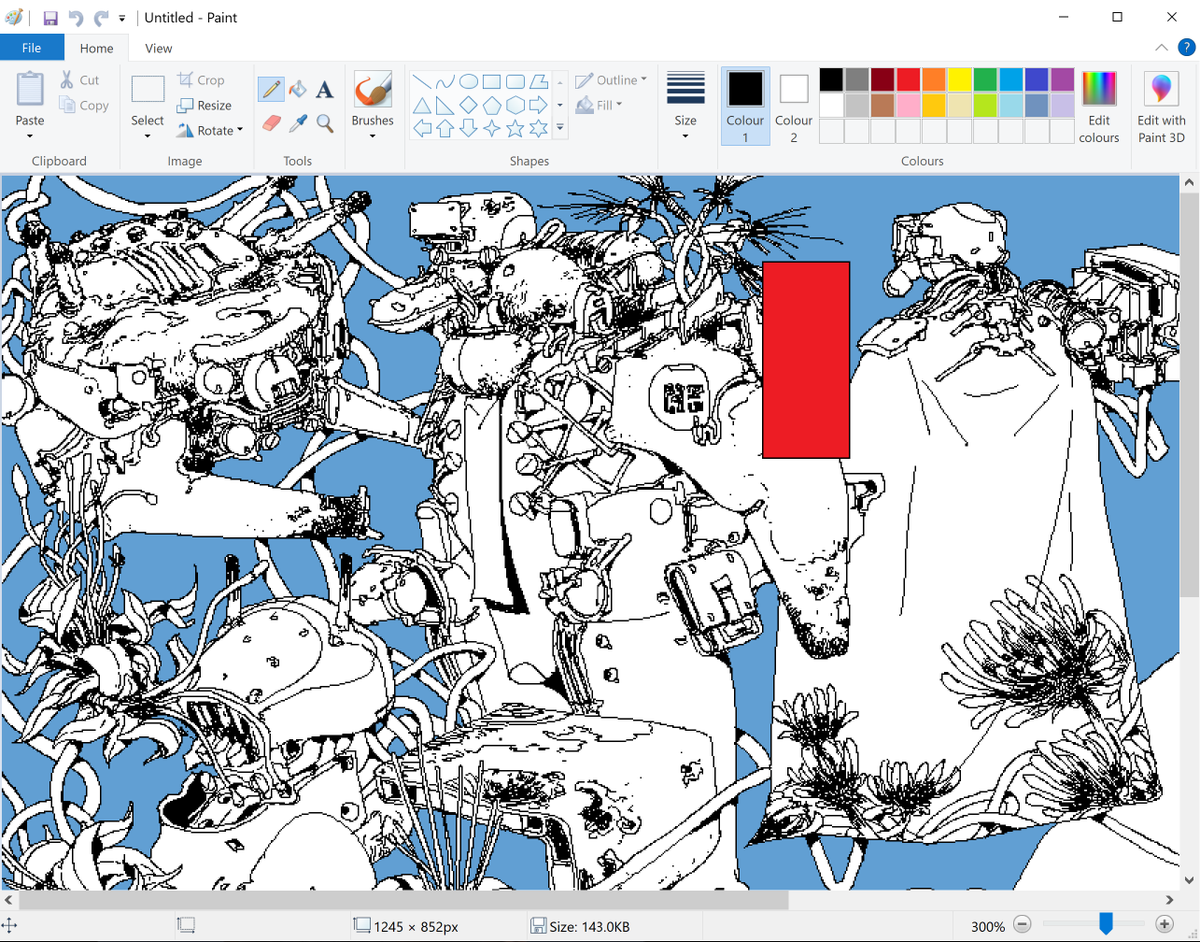1200x942 pixels.
Task: Click the rectangular Select tool icon
Action: [x=147, y=89]
